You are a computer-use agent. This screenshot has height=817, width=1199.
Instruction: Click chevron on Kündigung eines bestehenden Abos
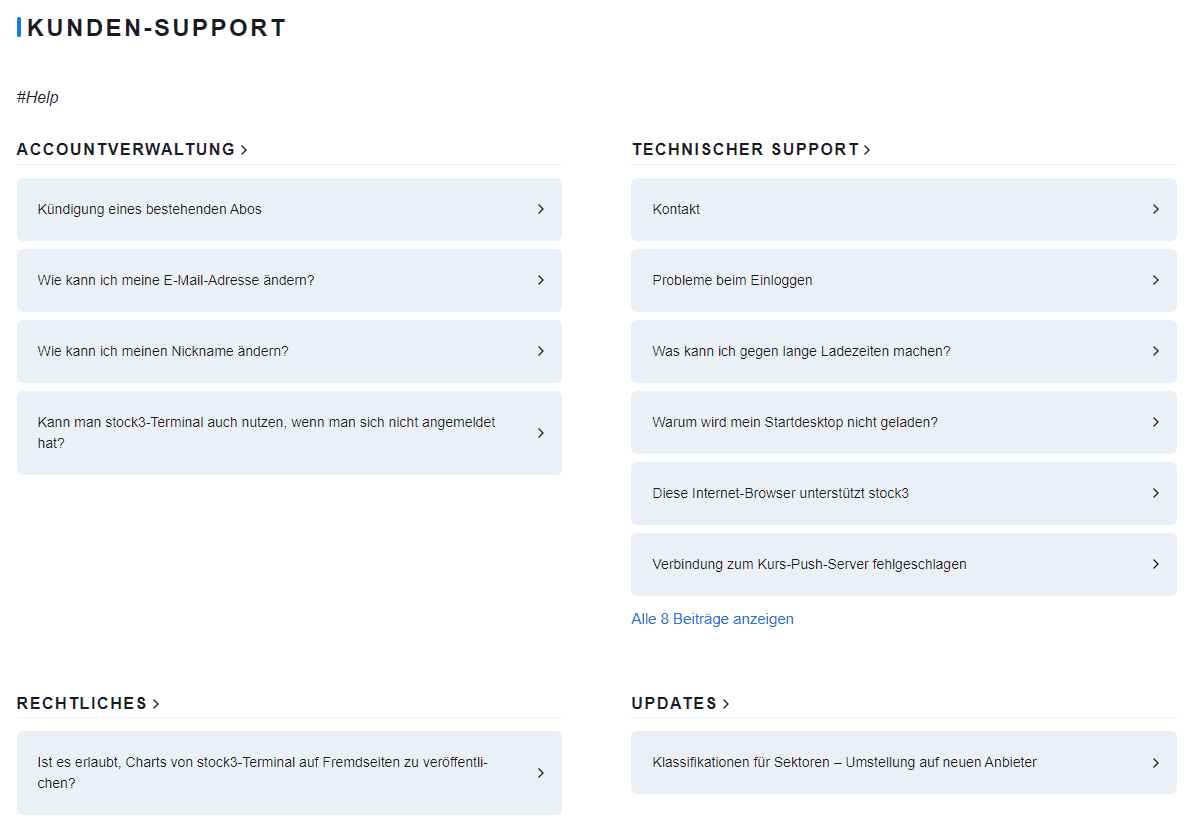pos(540,209)
